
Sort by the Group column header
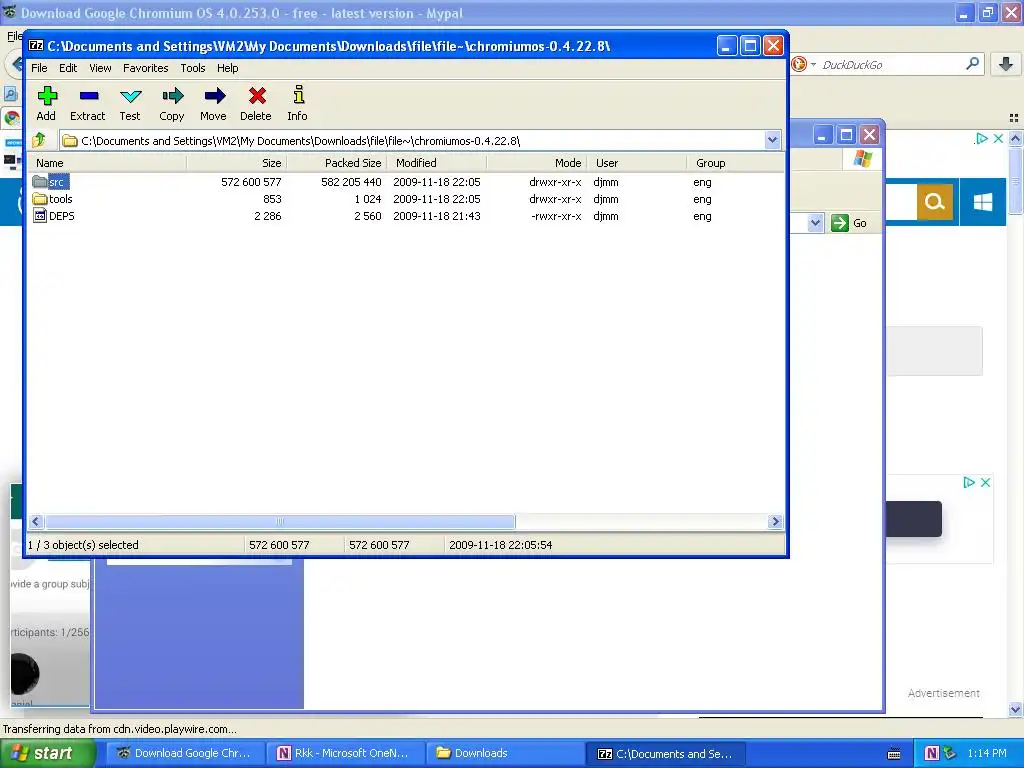[x=736, y=163]
